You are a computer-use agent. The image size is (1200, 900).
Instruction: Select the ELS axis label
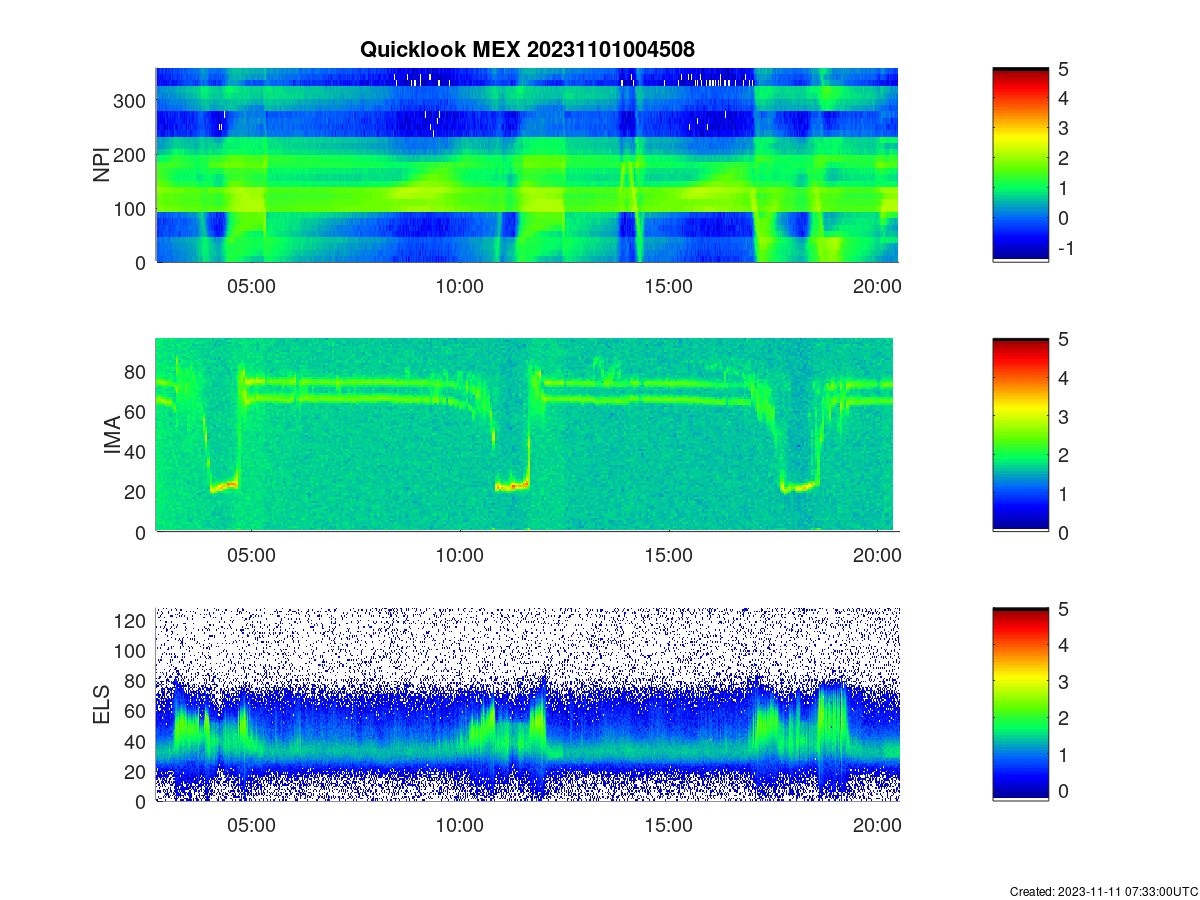(102, 705)
